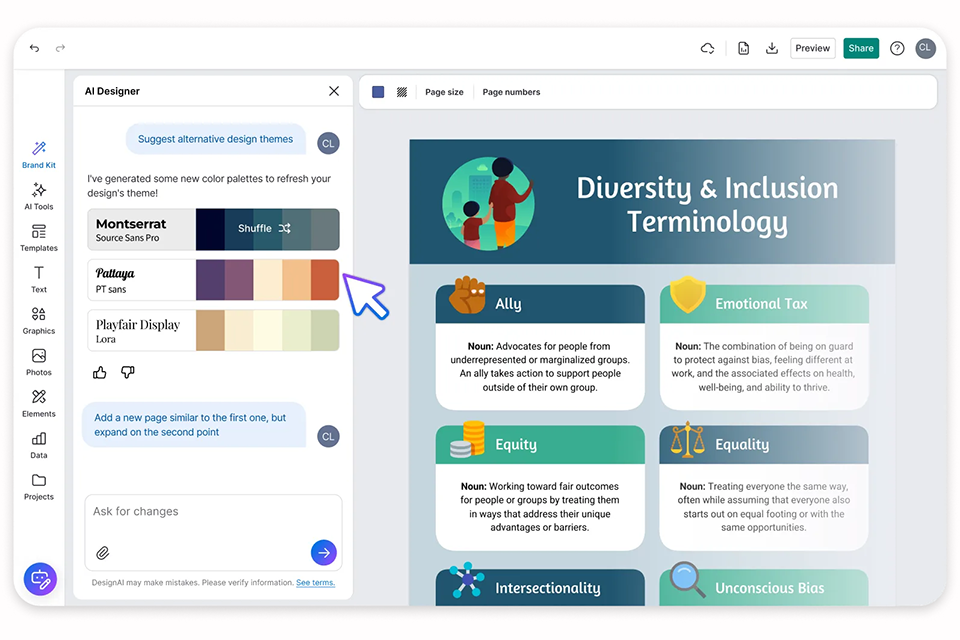Open Photos in the sidebar
Viewport: 960px width, 640px height.
[39, 362]
